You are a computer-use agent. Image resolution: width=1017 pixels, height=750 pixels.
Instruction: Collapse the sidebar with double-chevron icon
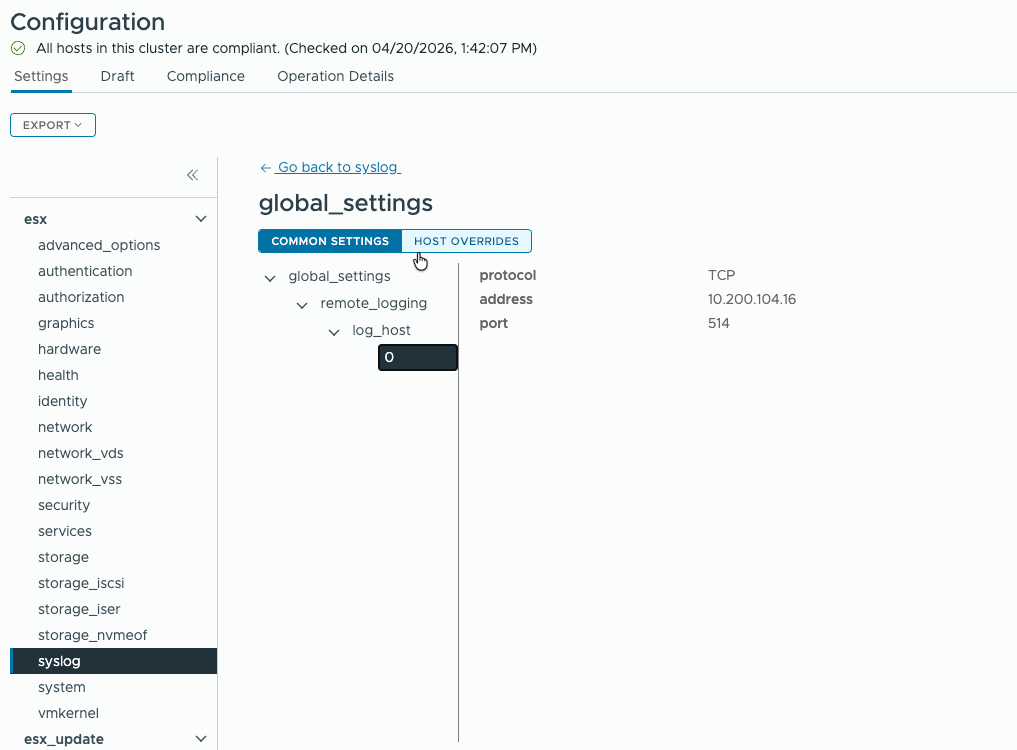tap(193, 175)
